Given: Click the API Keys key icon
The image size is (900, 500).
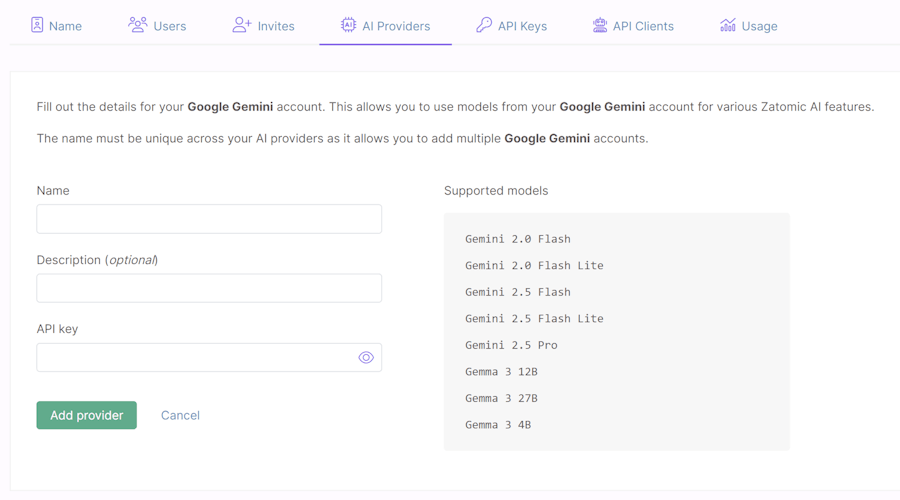Looking at the screenshot, I should click(484, 25).
